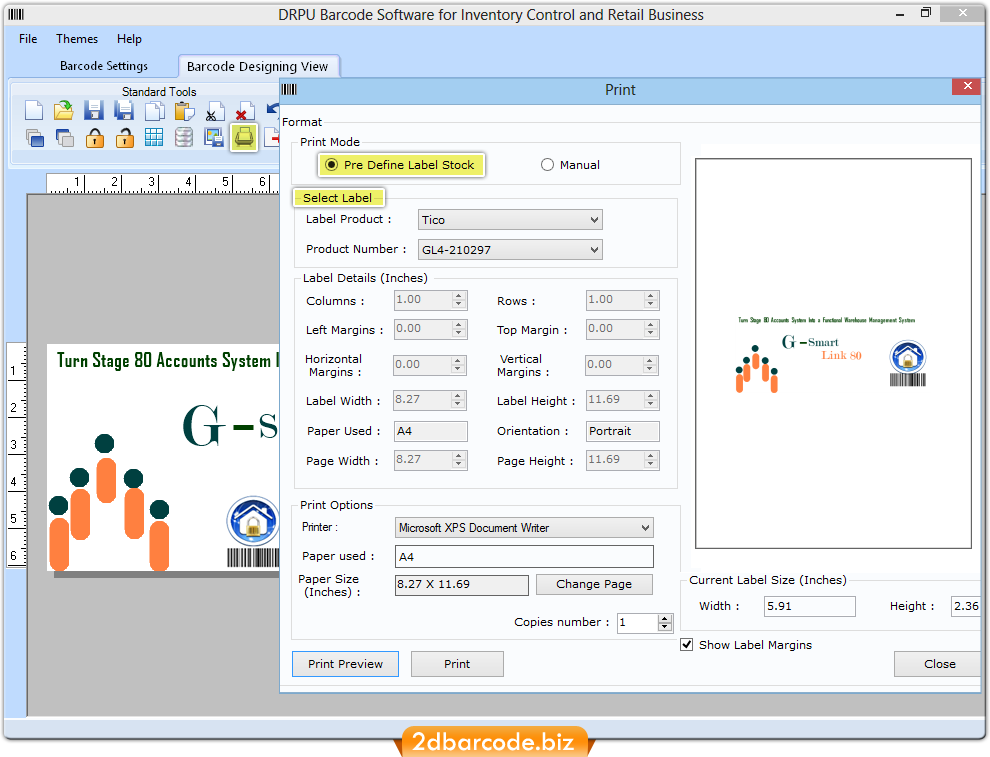
Task: Increase the Copies number with up arrow
Action: pos(665,619)
